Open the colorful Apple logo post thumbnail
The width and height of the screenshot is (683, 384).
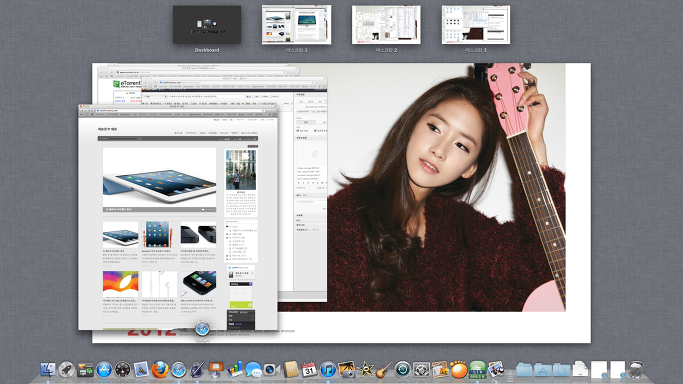click(121, 284)
